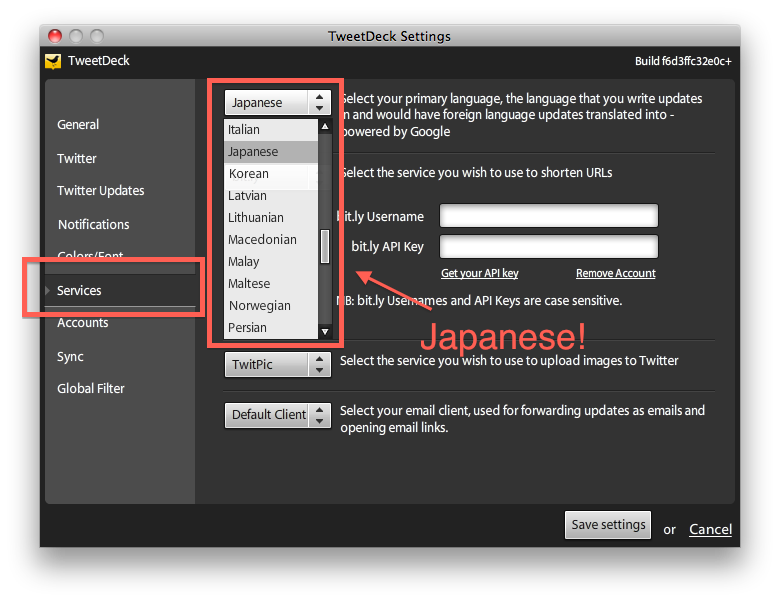
Task: Pick Lithuanian in the language list
Action: (271, 217)
